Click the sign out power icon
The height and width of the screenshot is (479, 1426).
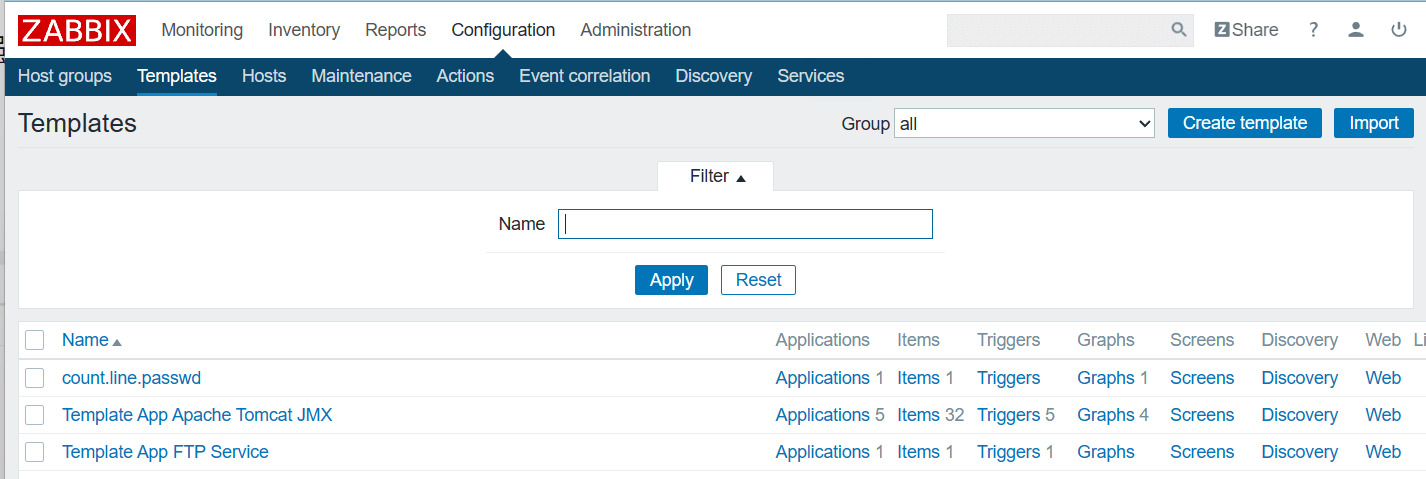[x=1399, y=30]
